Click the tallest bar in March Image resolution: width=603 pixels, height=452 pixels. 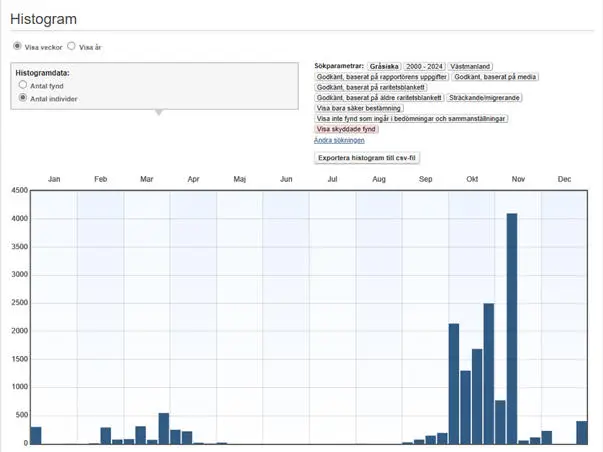pos(164,428)
